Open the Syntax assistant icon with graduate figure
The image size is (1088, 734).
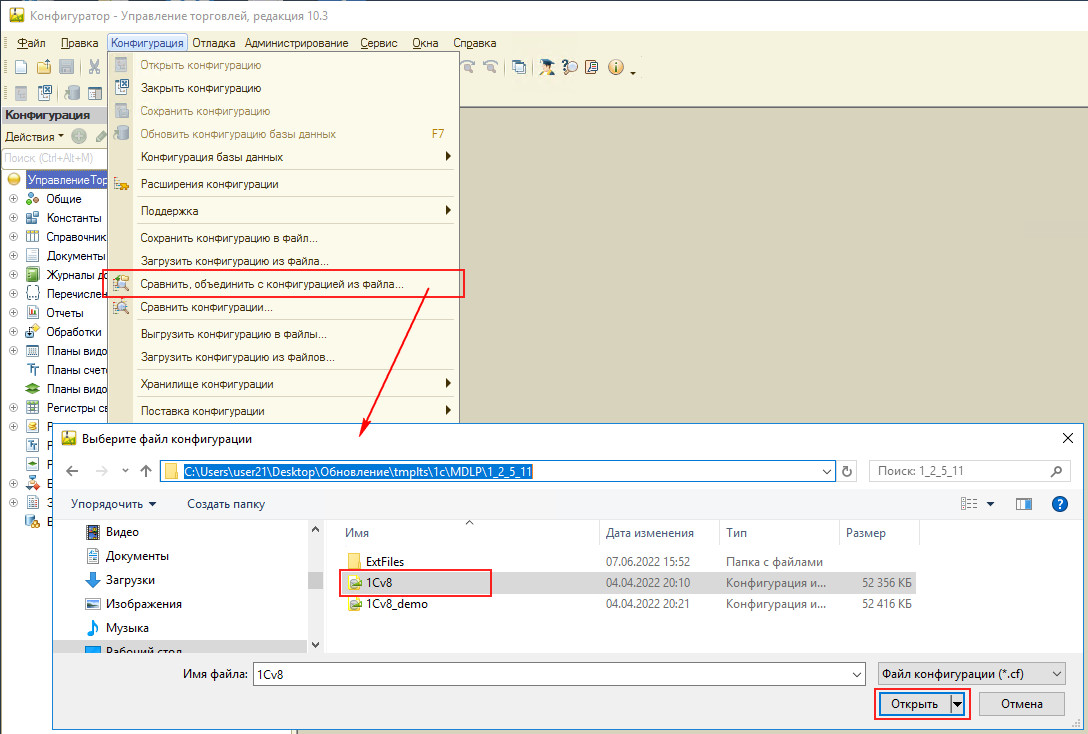point(547,67)
